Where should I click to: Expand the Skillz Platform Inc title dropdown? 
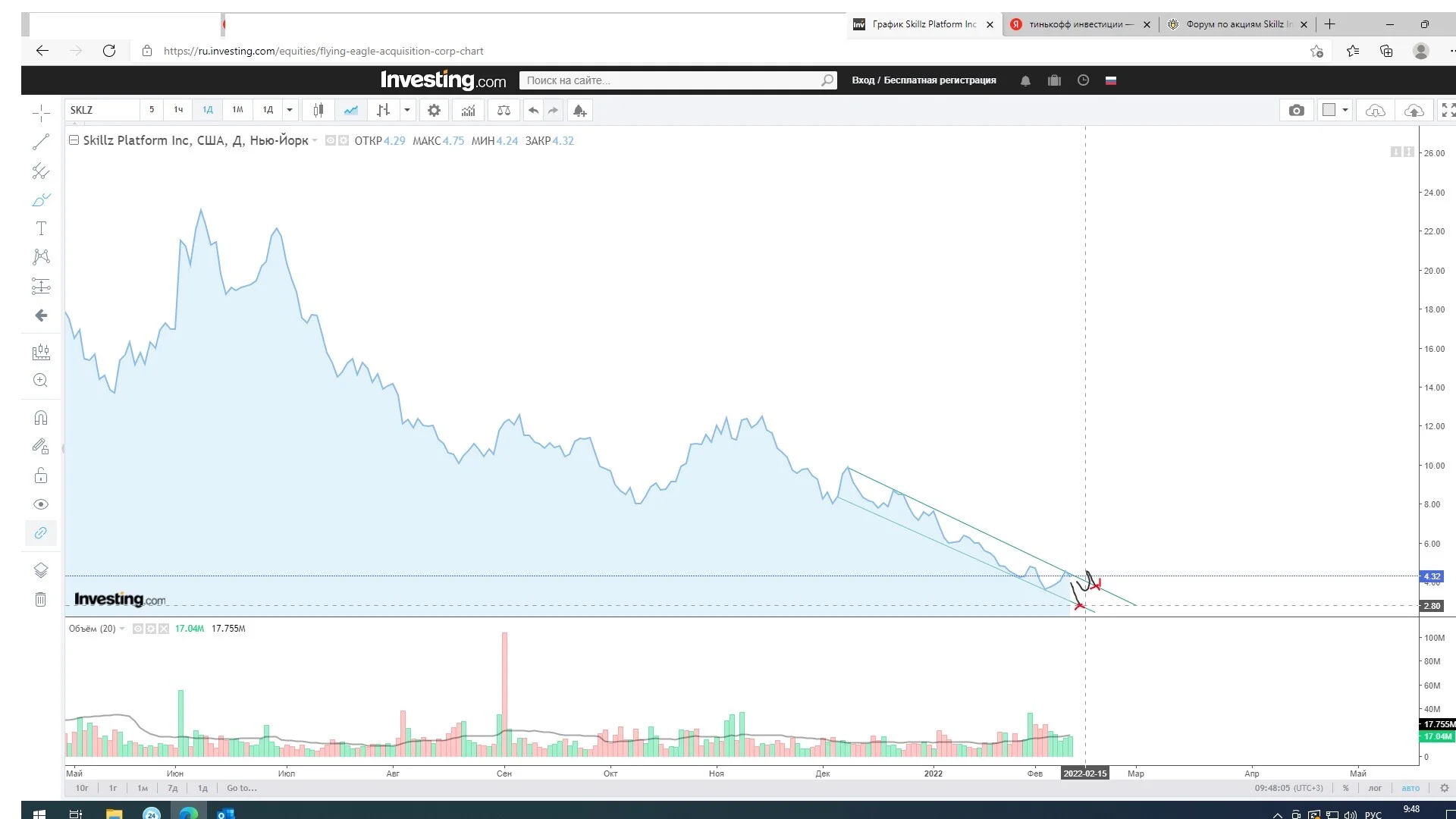pos(315,141)
